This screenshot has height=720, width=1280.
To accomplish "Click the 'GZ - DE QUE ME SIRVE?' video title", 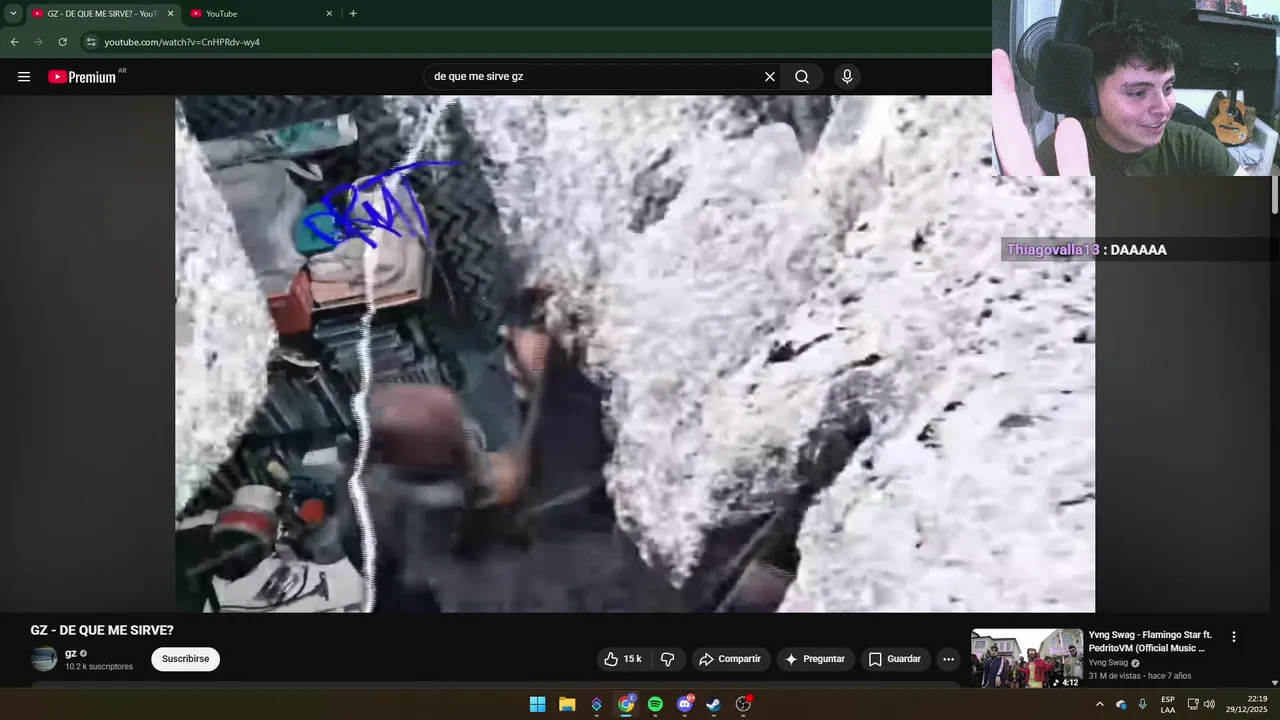I will click(102, 630).
